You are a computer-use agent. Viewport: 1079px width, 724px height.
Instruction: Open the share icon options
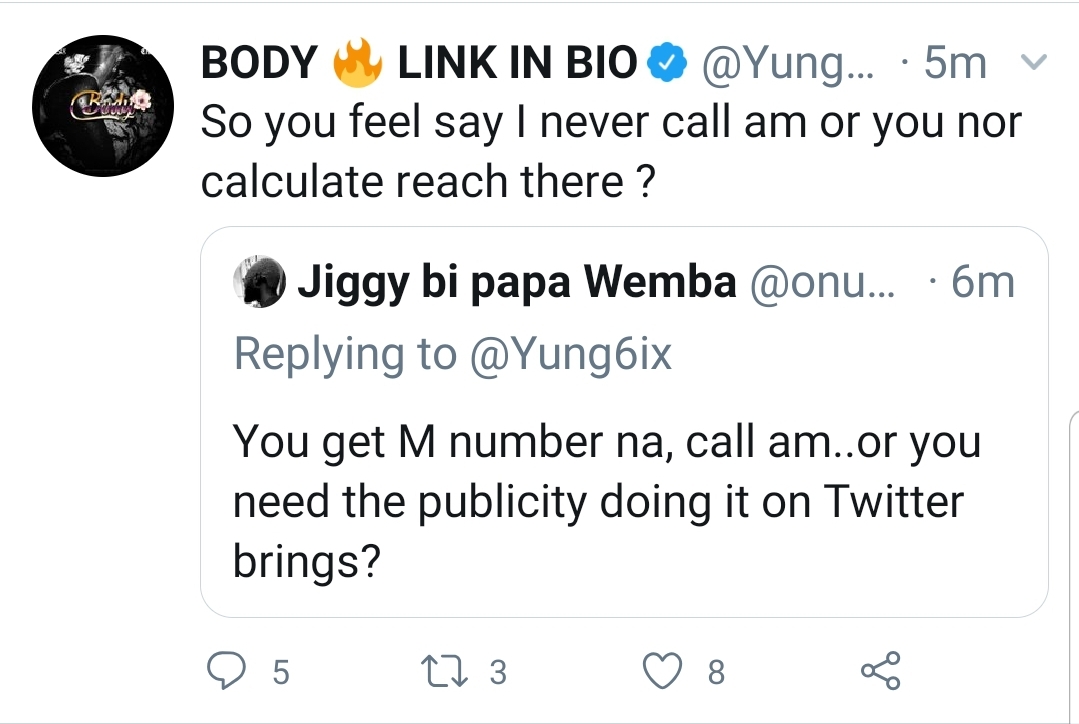tap(881, 671)
